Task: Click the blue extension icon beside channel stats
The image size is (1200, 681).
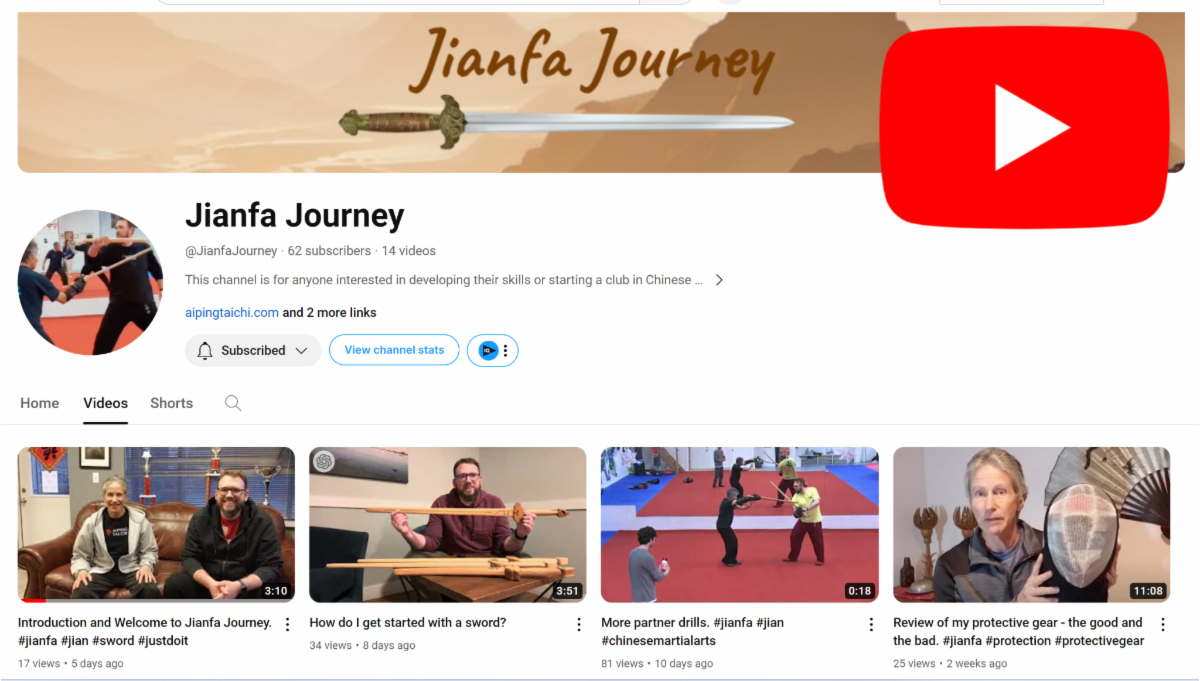Action: pos(488,350)
